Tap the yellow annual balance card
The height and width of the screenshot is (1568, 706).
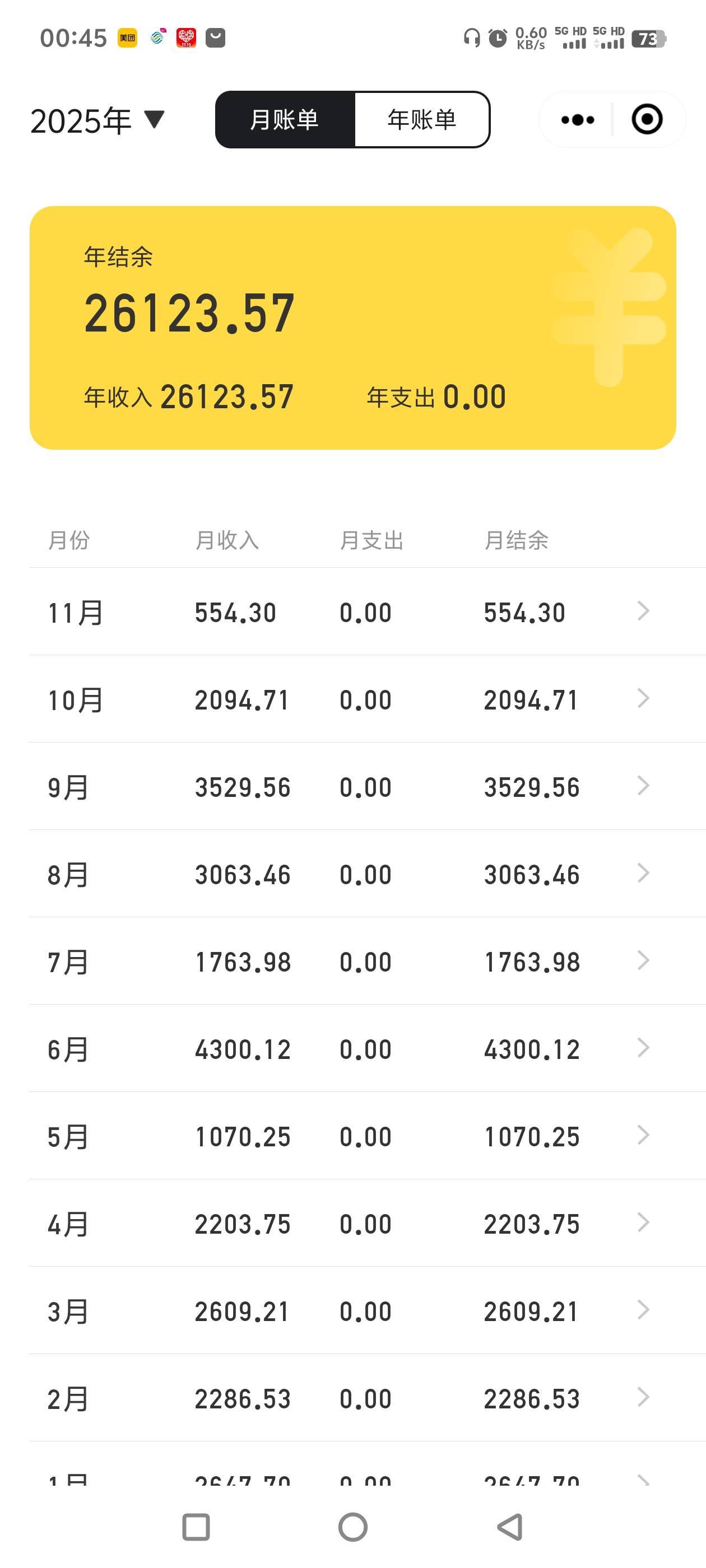(352, 328)
